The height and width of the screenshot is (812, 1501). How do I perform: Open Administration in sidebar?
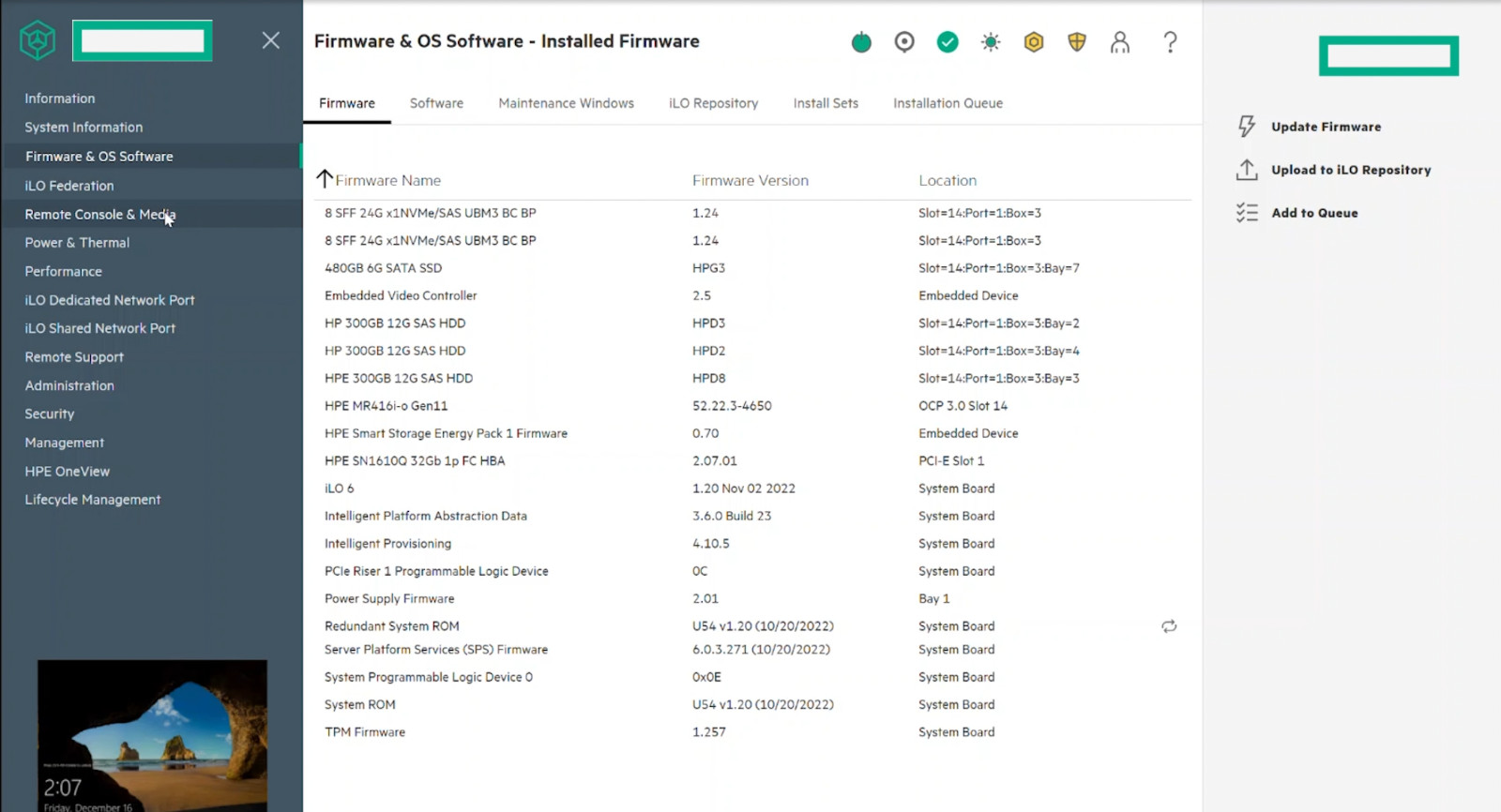click(x=69, y=385)
